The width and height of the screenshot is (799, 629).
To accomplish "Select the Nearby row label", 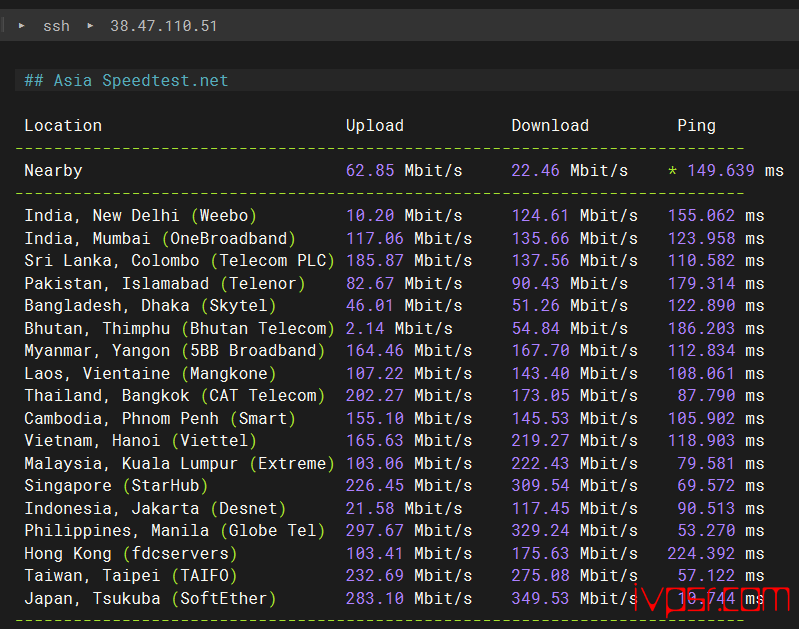I will click(54, 170).
